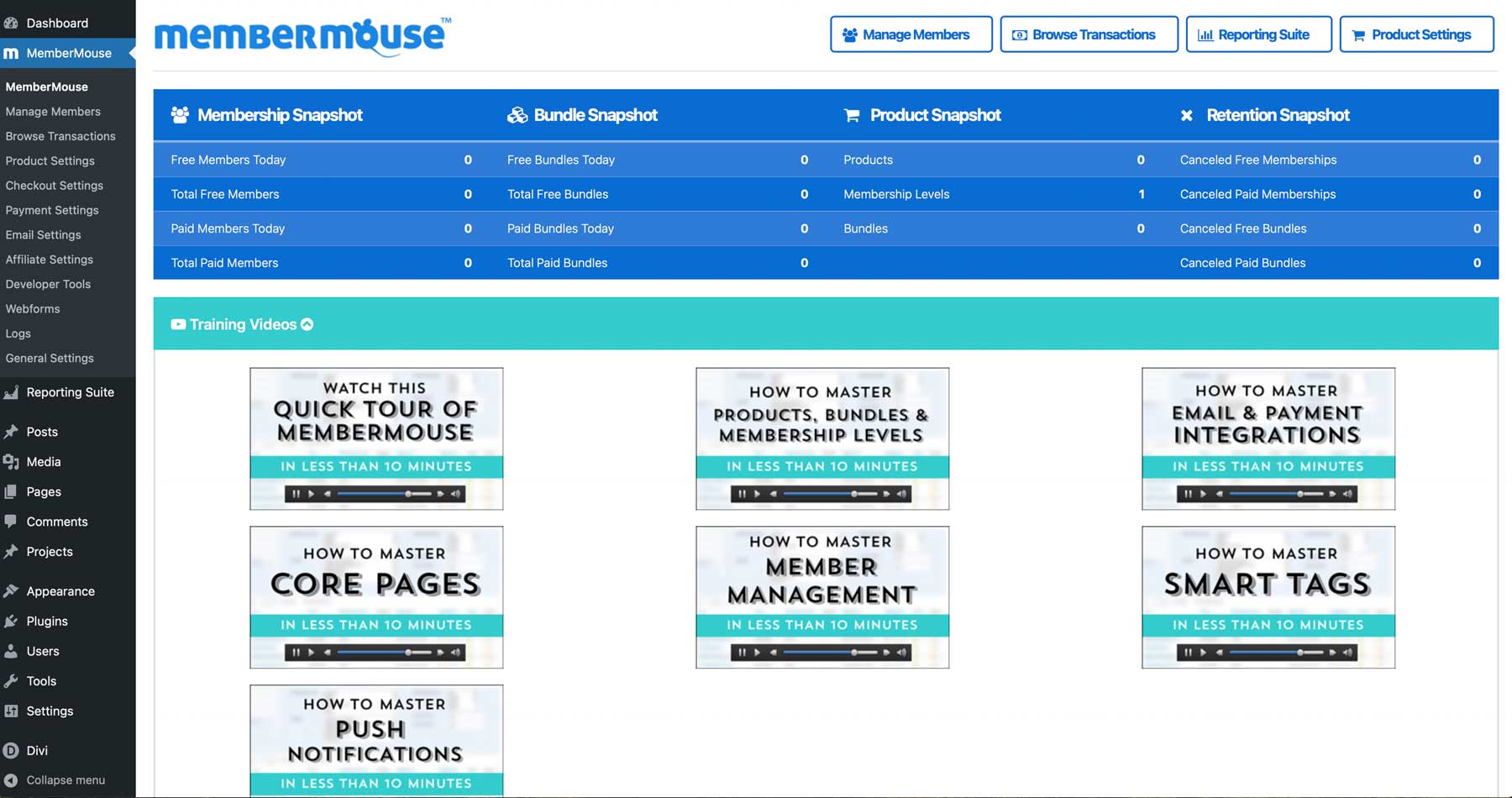Open the Member Management training video
1512x798 pixels.
click(x=822, y=597)
